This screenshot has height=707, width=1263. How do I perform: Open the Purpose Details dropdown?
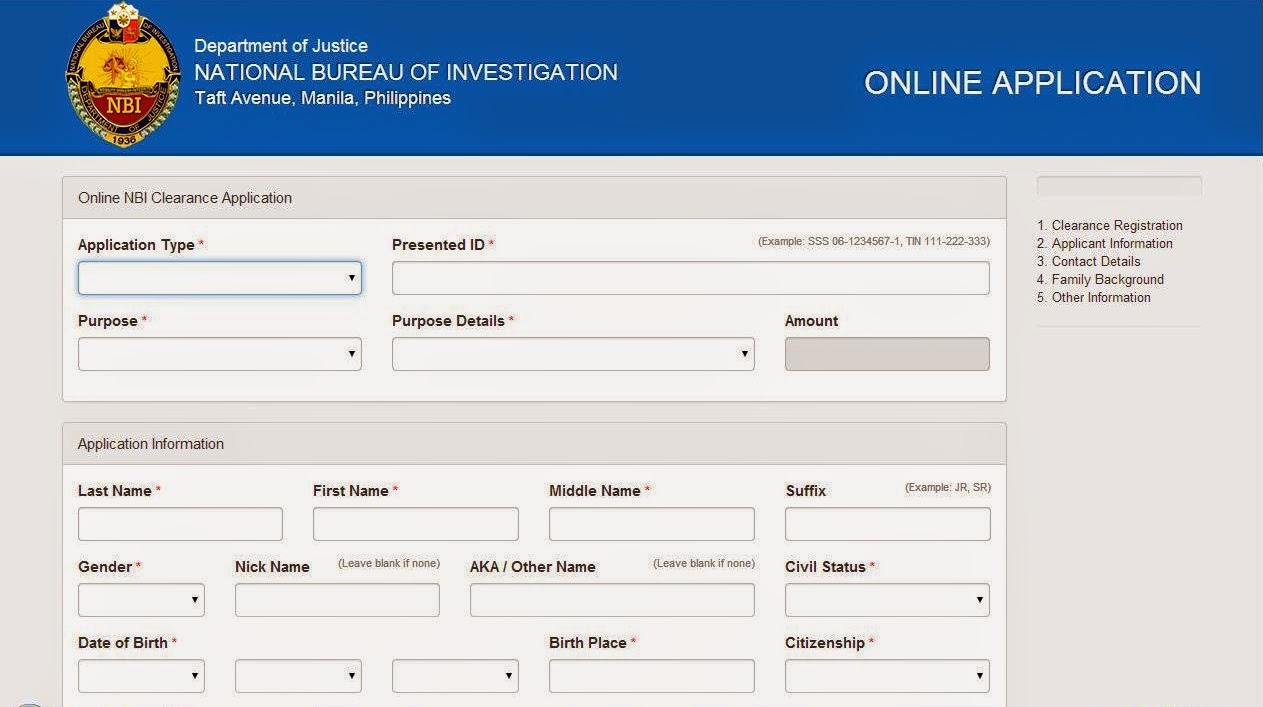[573, 354]
